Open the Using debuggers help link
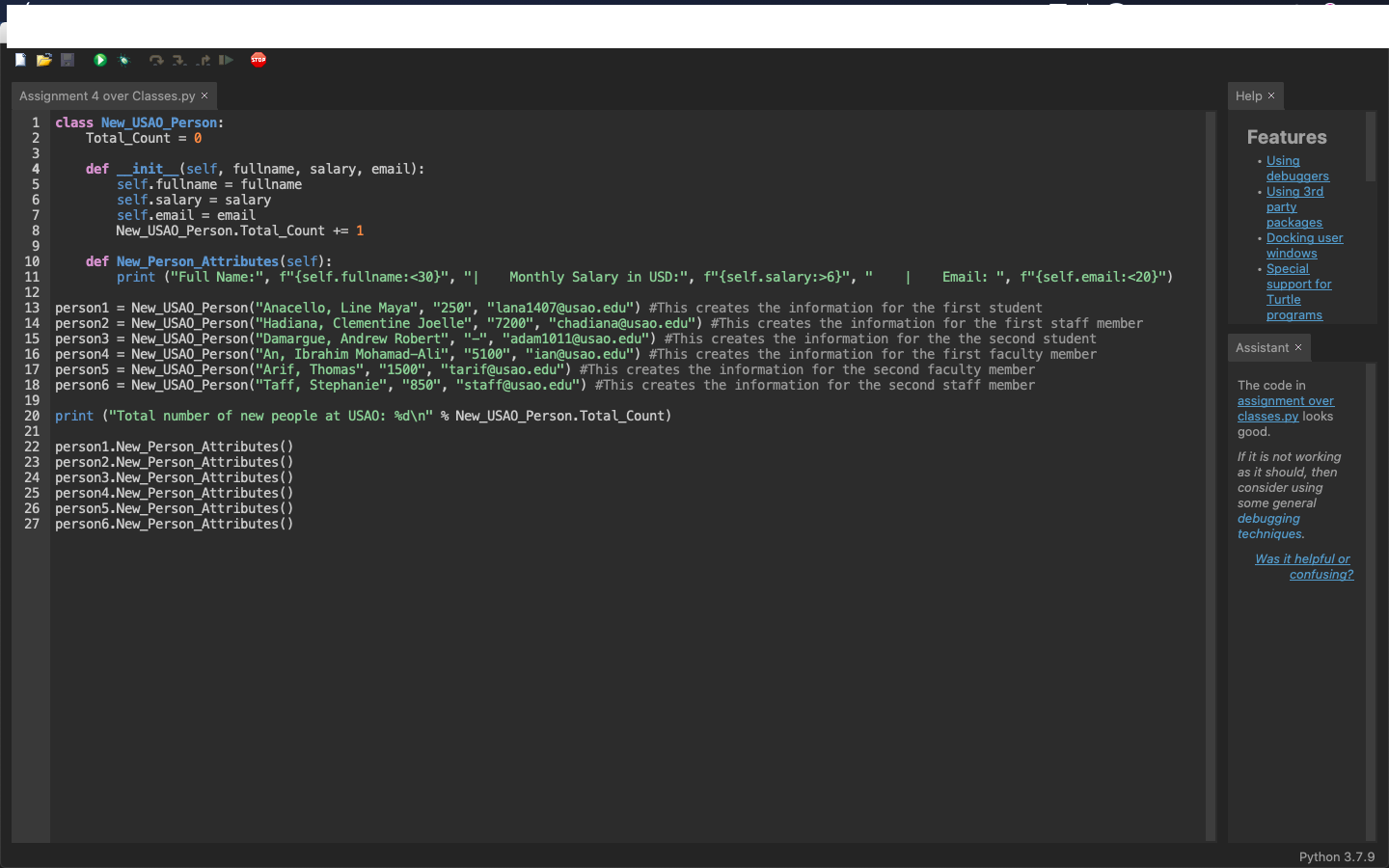Viewport: 1389px width, 868px height. (x=1297, y=168)
